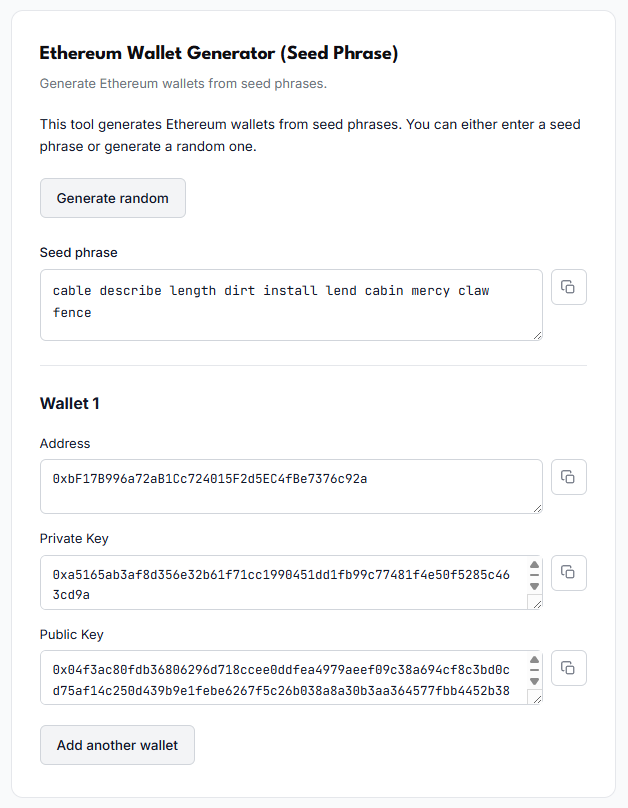Viewport: 628px width, 808px height.
Task: Click the Private Key box resize corner
Action: pyautogui.click(x=535, y=603)
